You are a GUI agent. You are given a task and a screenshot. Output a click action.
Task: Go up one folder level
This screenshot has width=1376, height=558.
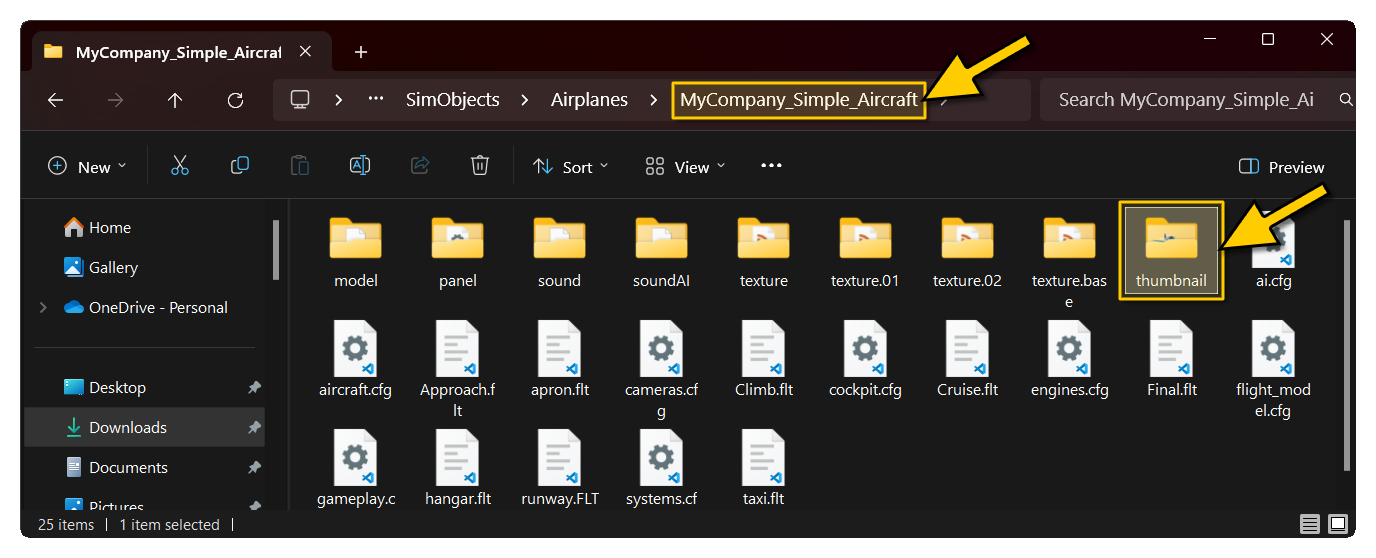[175, 100]
